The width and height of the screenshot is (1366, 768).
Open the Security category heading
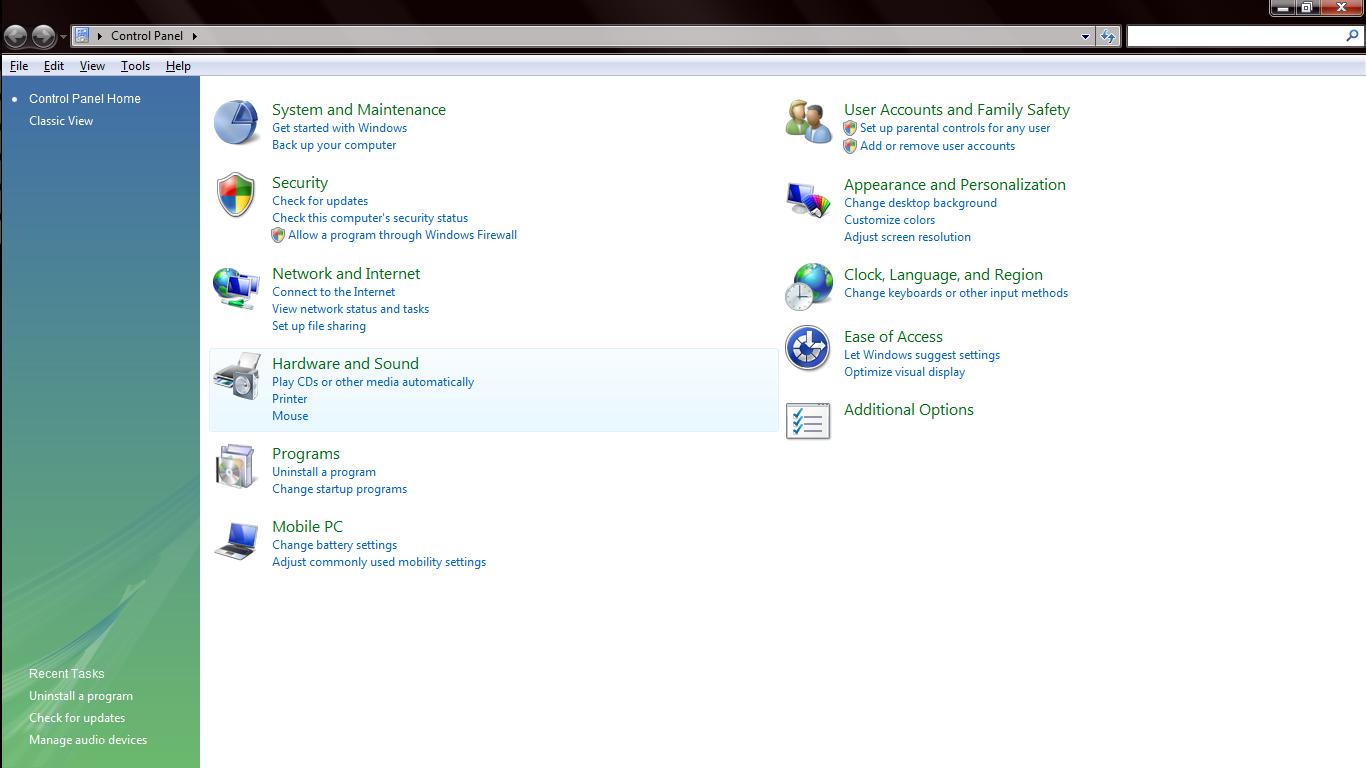tap(300, 183)
